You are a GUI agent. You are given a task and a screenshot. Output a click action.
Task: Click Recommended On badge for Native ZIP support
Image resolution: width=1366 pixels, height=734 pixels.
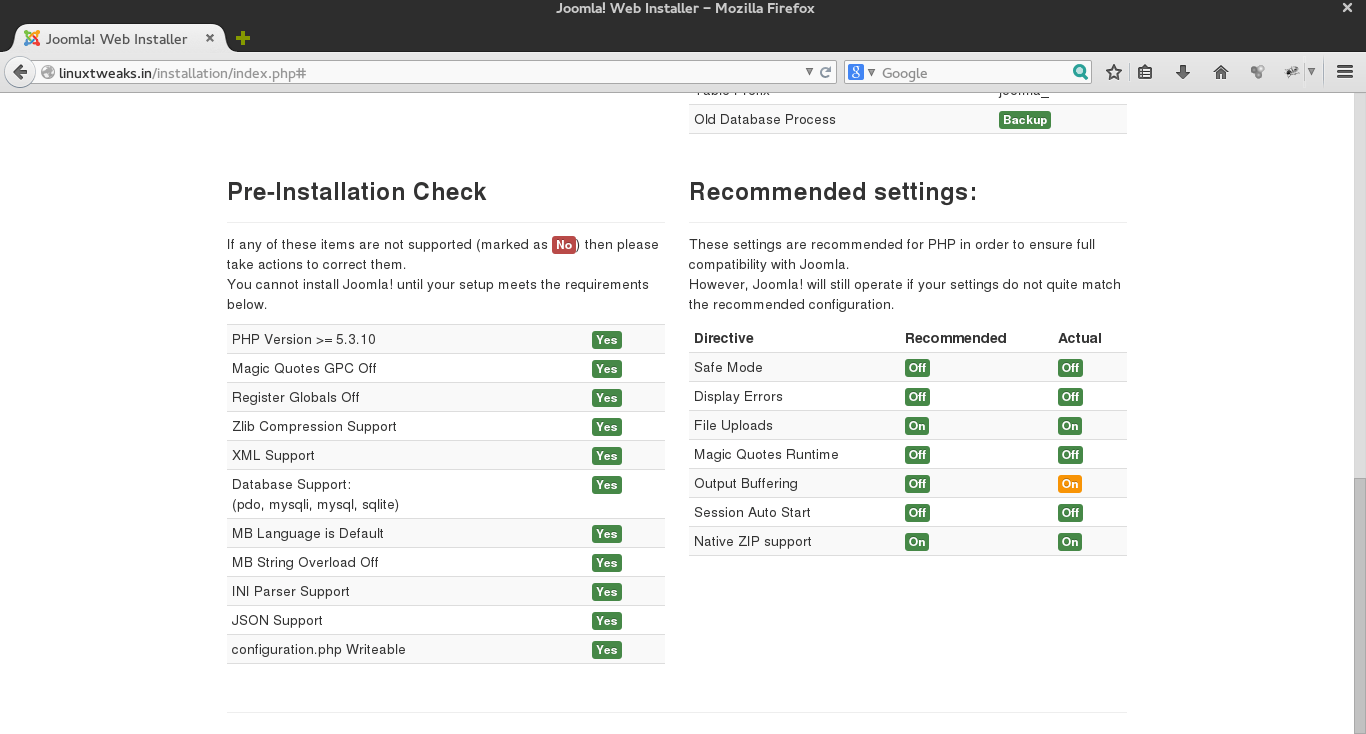point(917,542)
